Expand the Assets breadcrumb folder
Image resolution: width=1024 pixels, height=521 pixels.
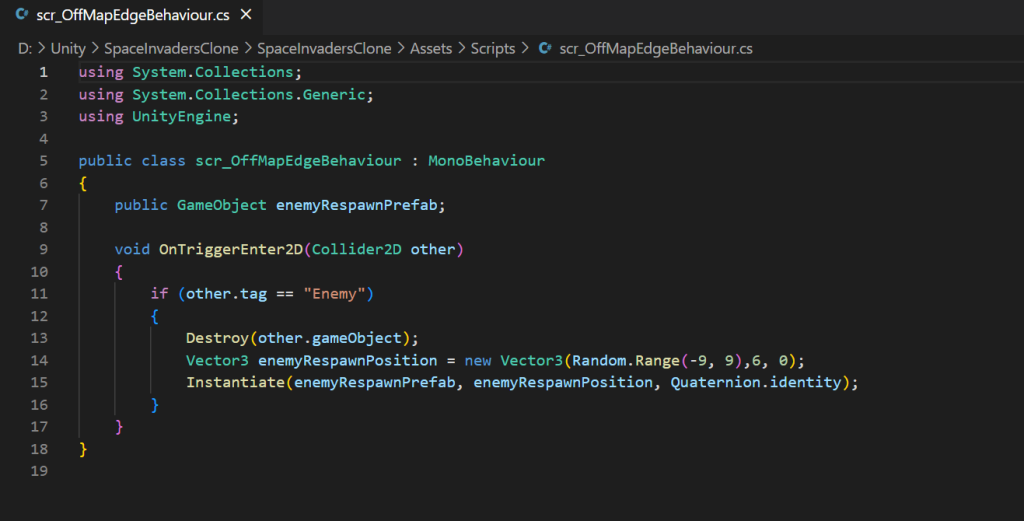431,48
